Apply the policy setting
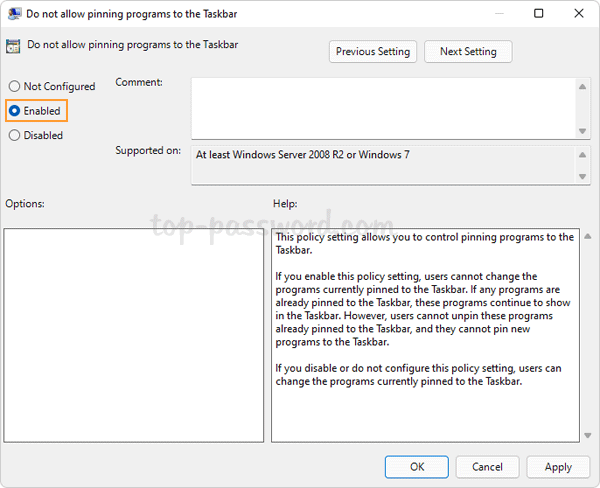600x488 pixels. [x=558, y=467]
